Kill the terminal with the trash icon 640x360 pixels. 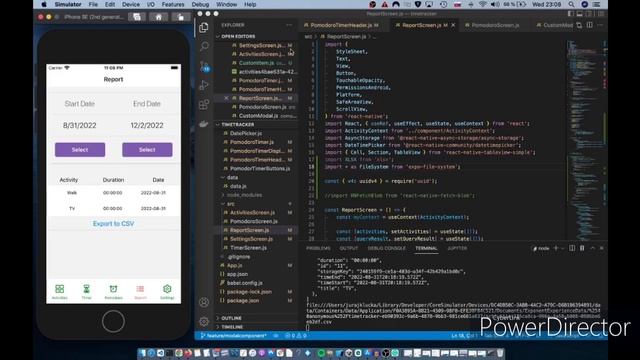click(x=582, y=248)
